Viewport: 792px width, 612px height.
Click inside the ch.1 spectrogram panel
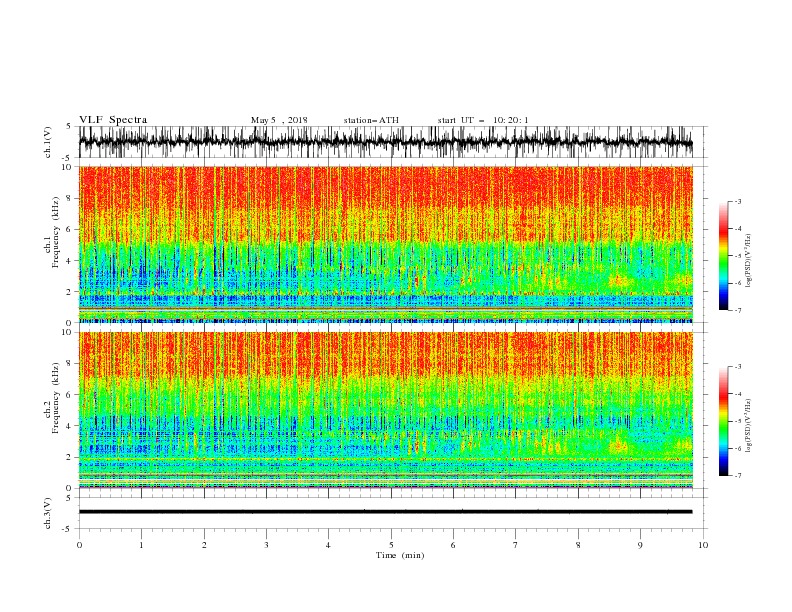tap(385, 244)
